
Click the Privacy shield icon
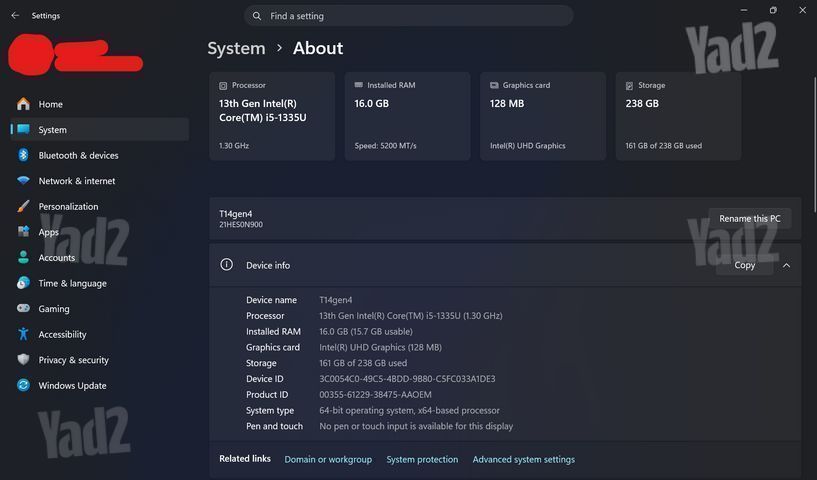[x=23, y=359]
